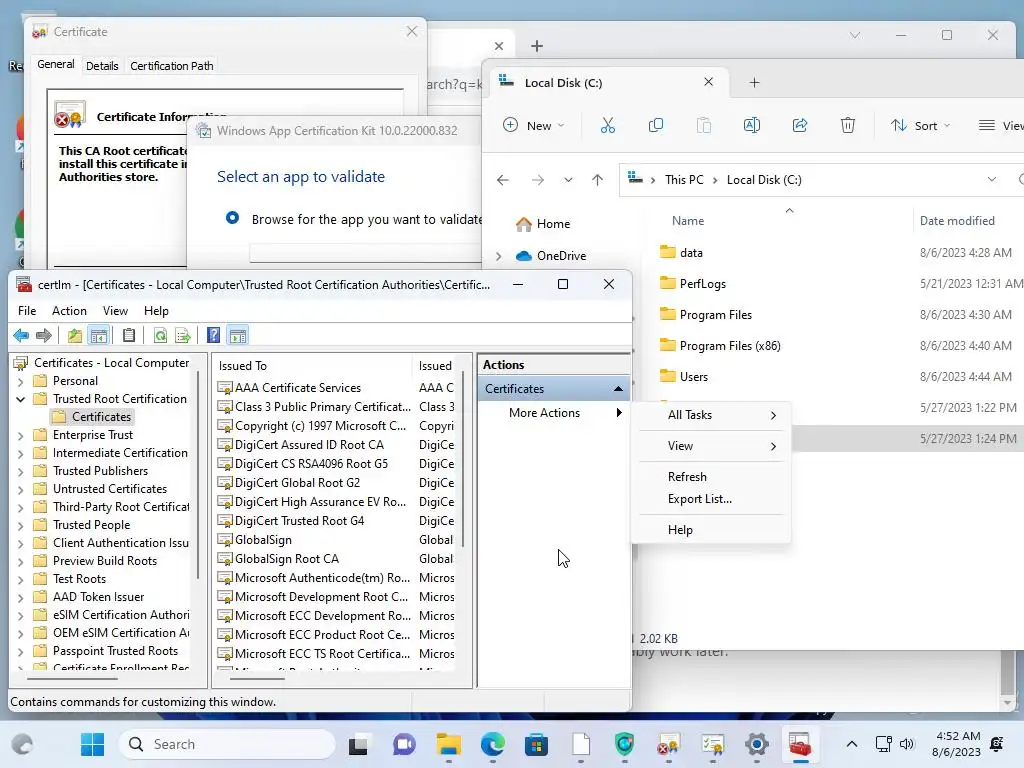Toggle Show/Hide Action Pane icon
The image size is (1024, 768).
coord(238,336)
